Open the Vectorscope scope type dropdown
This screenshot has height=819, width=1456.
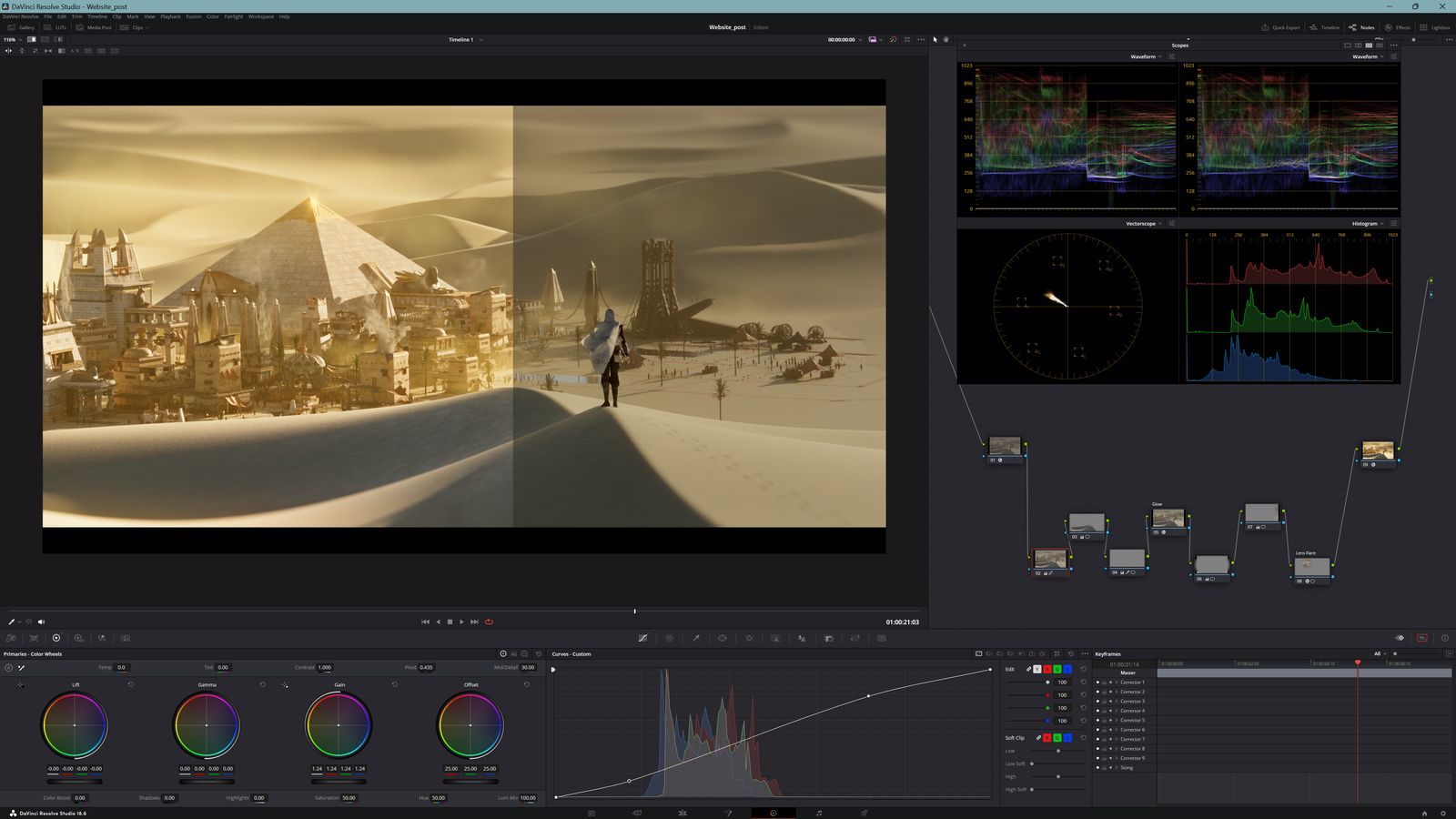coord(1144,223)
